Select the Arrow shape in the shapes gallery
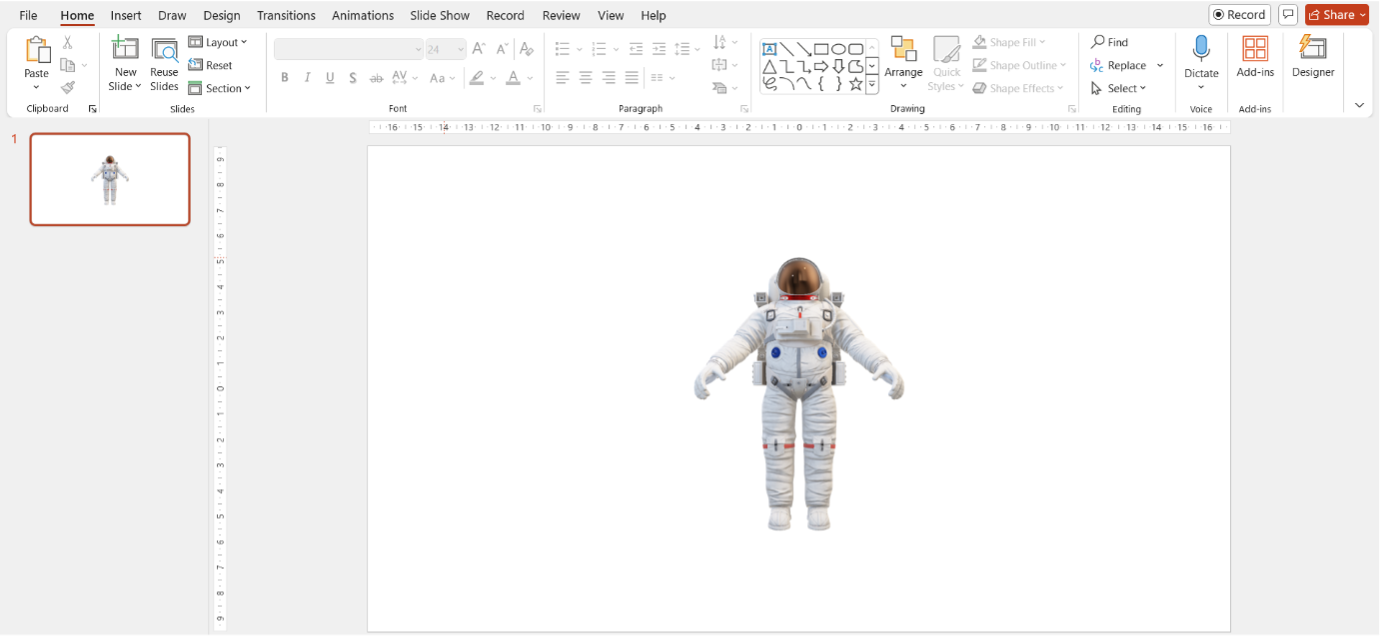Image resolution: width=1384 pixels, height=638 pixels. (x=803, y=48)
